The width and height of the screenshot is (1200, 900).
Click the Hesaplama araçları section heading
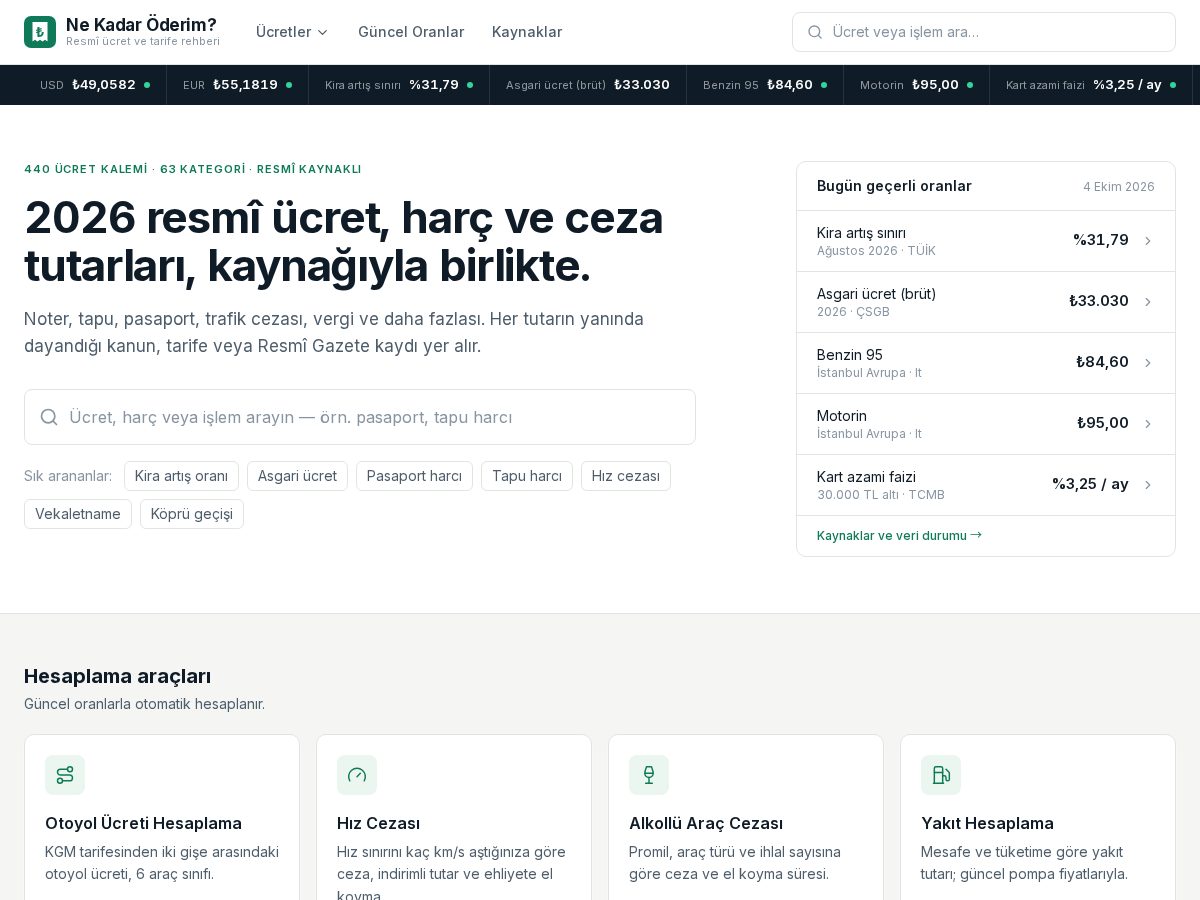(x=117, y=676)
